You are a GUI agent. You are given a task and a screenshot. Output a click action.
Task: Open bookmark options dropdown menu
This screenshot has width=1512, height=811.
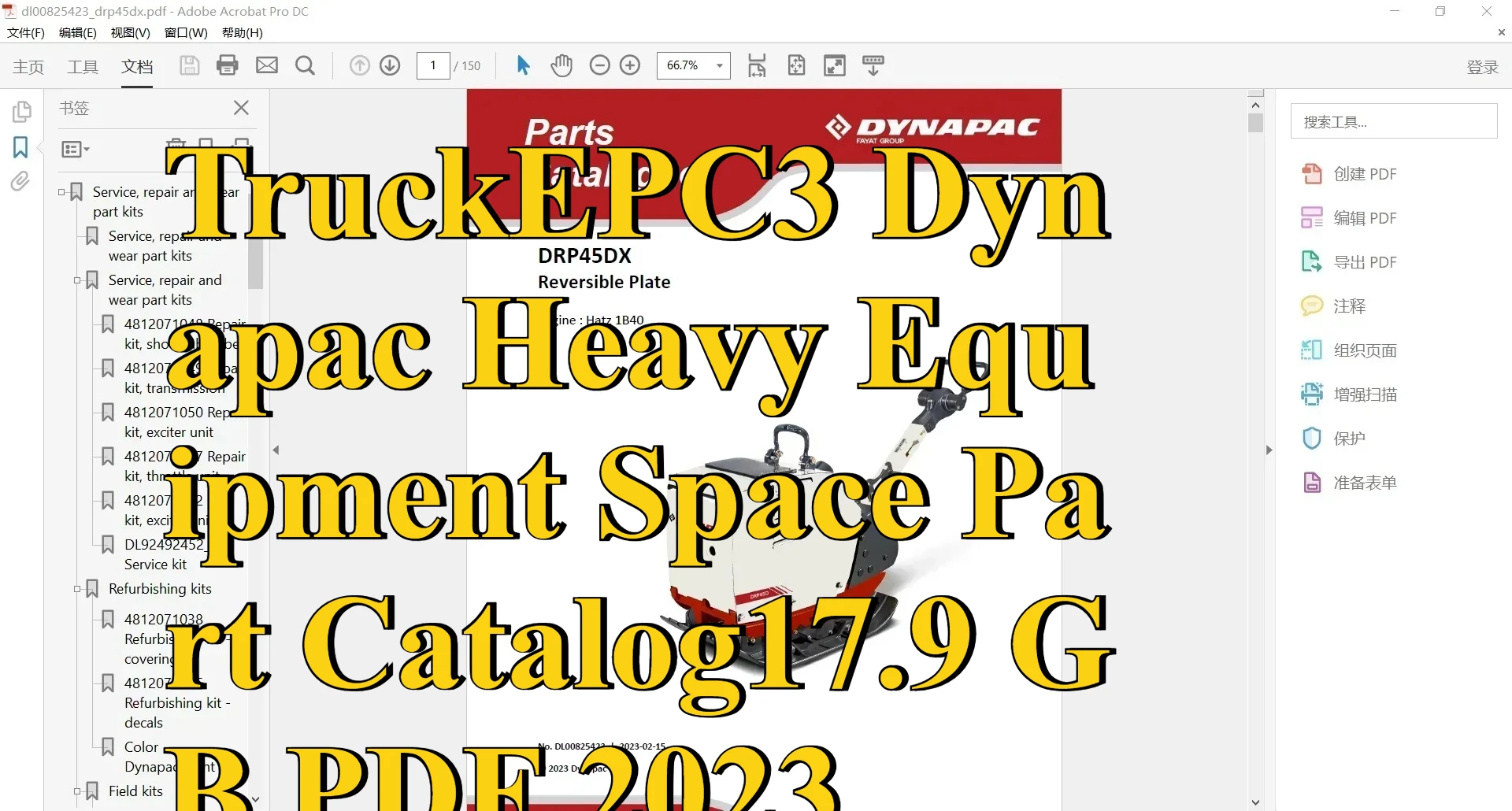(76, 149)
